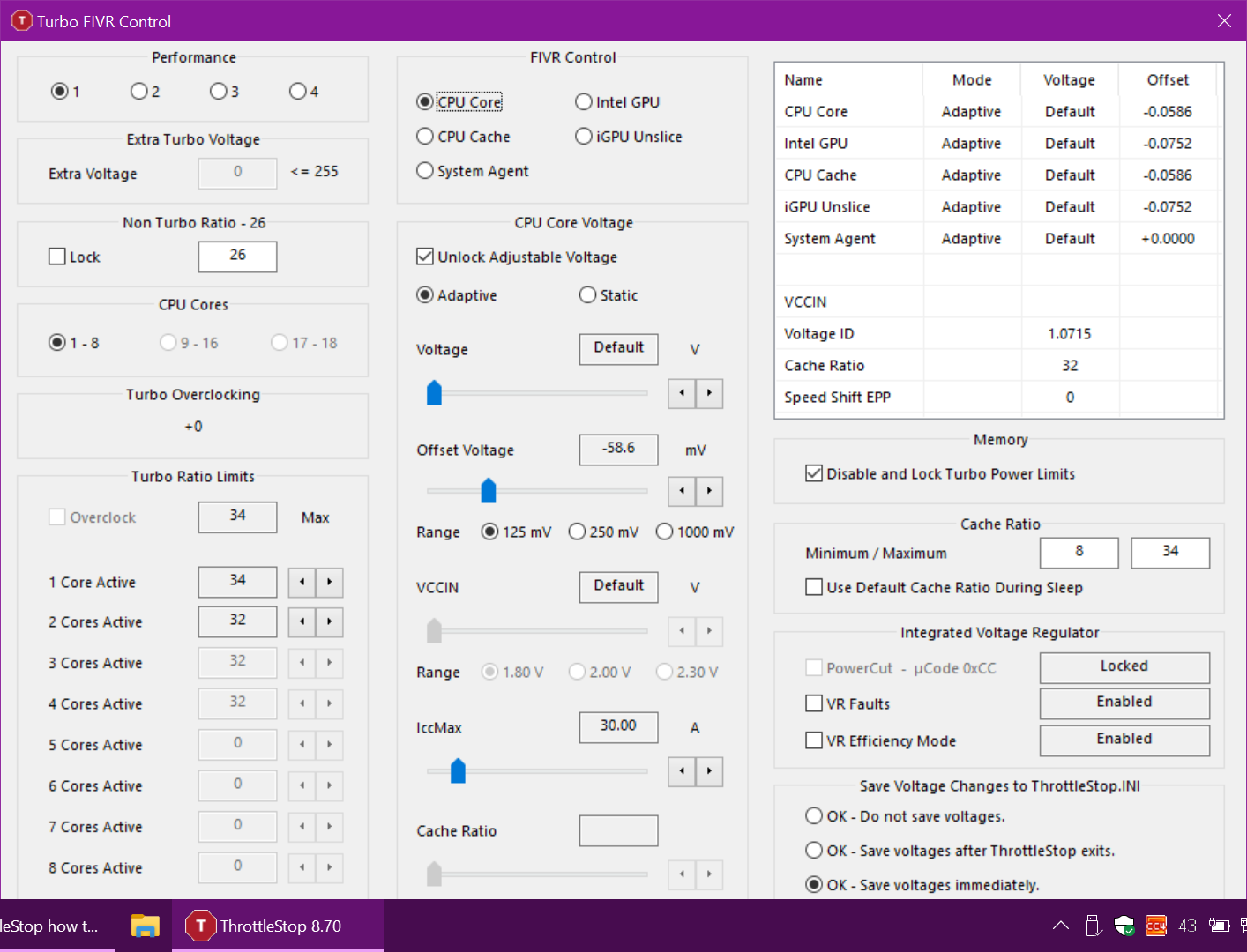This screenshot has width=1247, height=952.
Task: Click the red CCU tray icon
Action: [x=1156, y=926]
